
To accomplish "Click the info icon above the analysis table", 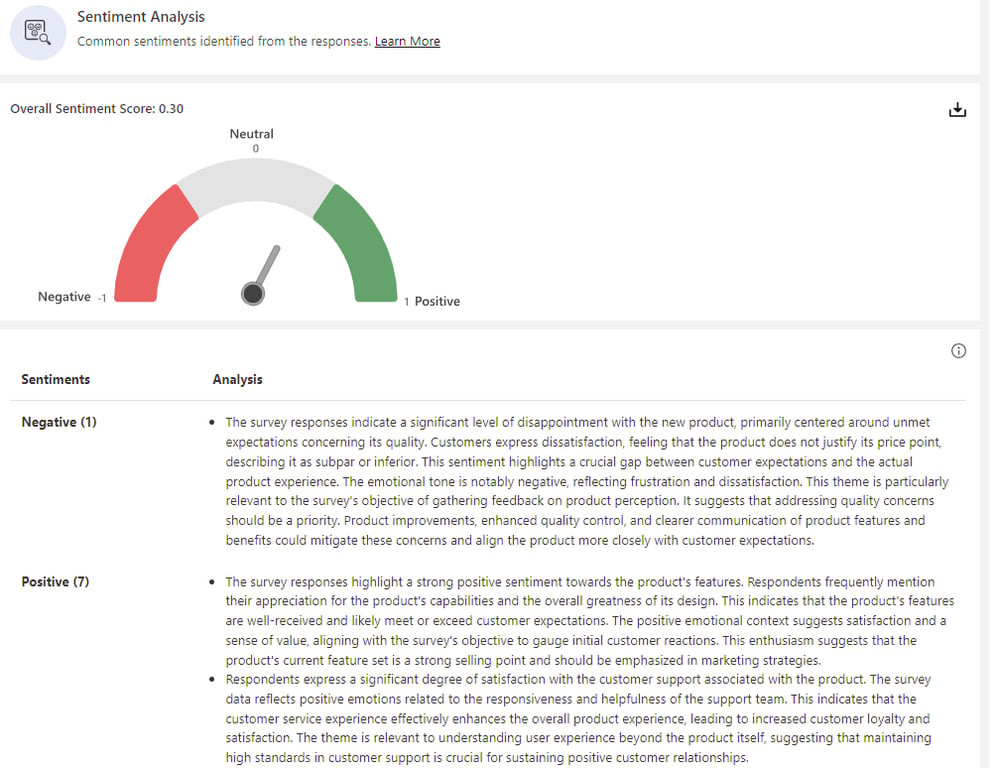I will point(958,350).
